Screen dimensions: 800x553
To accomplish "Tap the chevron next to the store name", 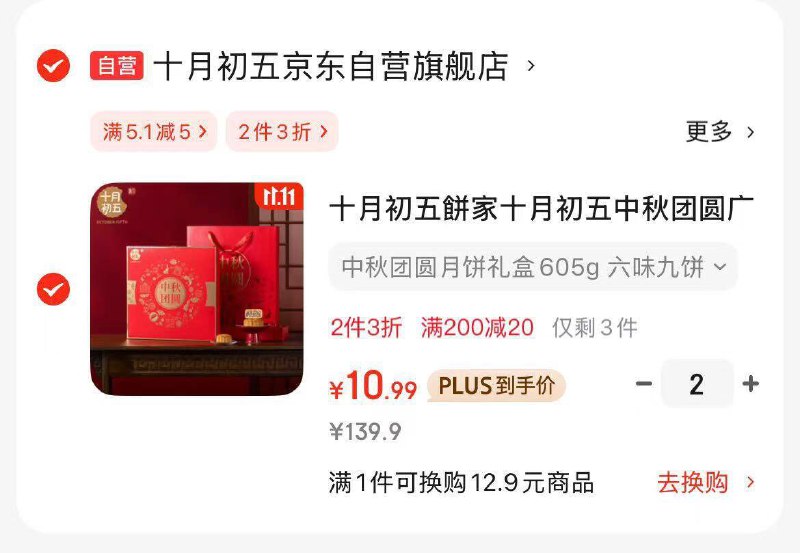I will coord(531,66).
